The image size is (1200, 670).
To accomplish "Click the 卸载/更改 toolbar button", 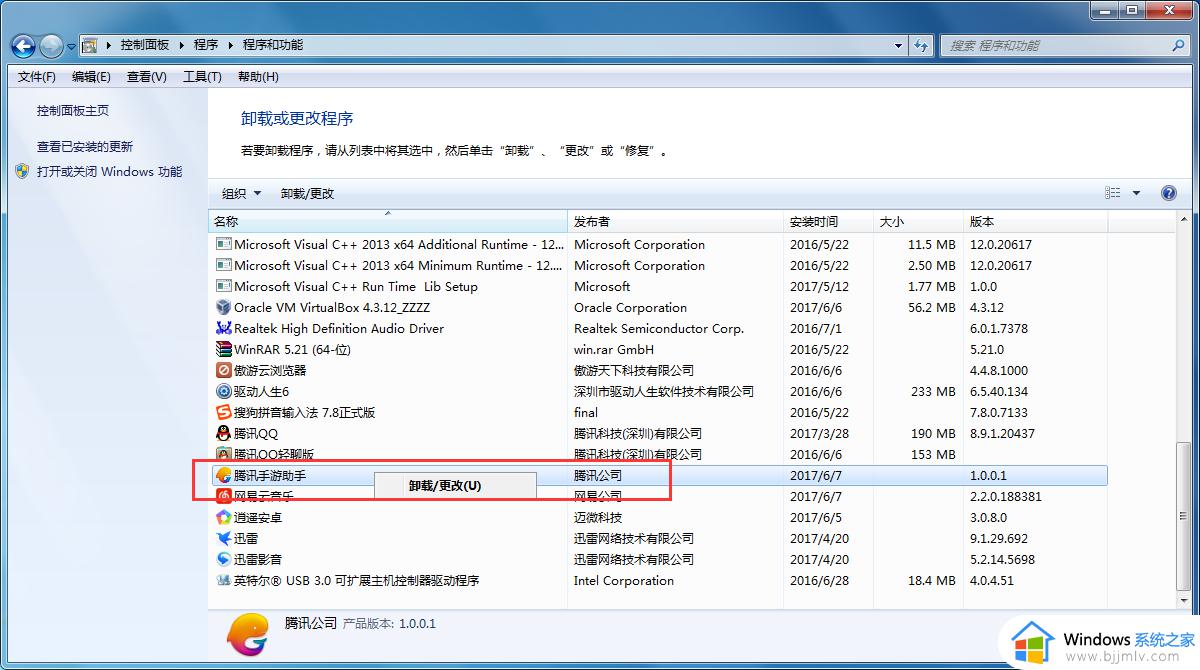I will 307,193.
